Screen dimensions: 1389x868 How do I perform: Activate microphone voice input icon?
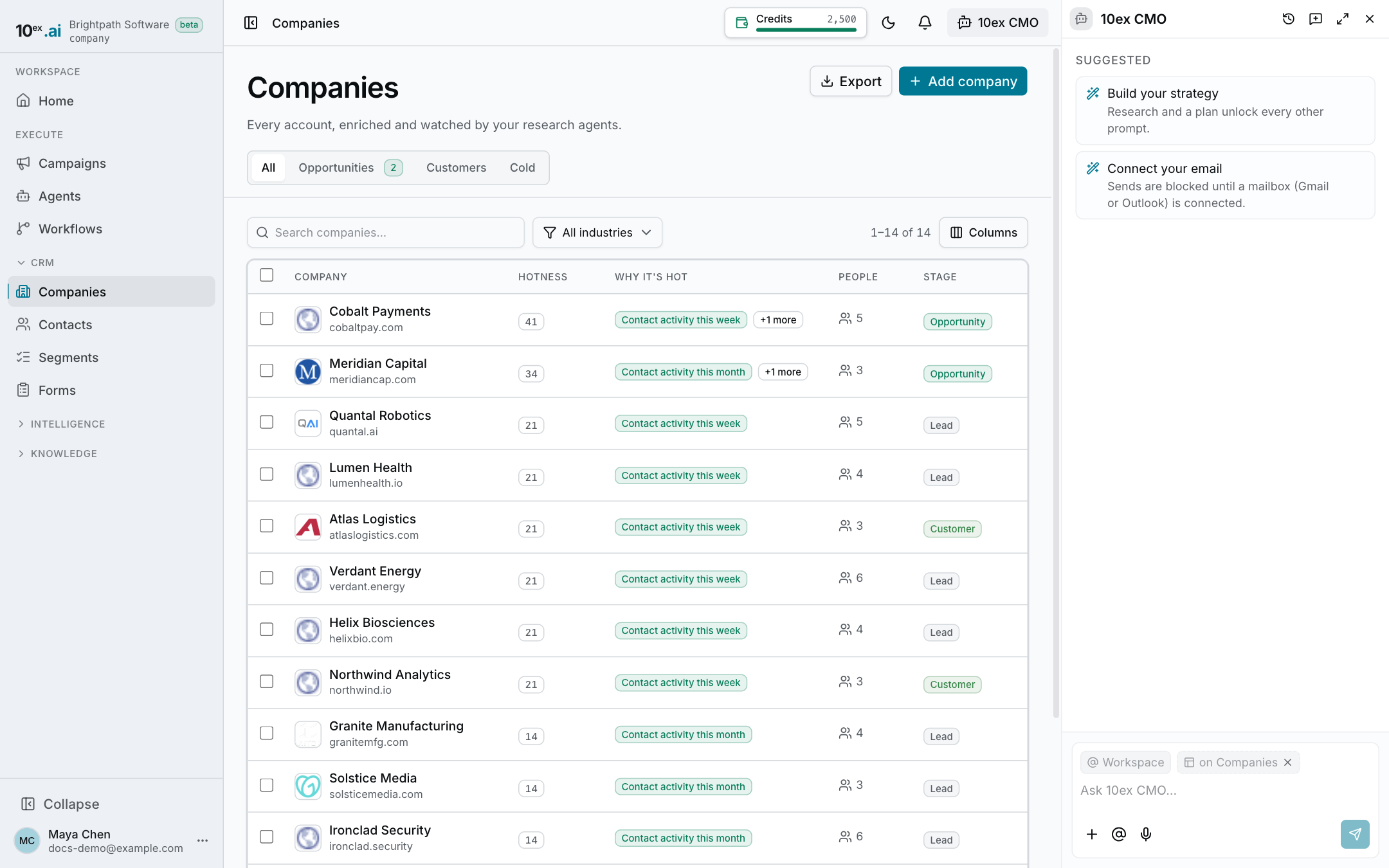[x=1146, y=834]
